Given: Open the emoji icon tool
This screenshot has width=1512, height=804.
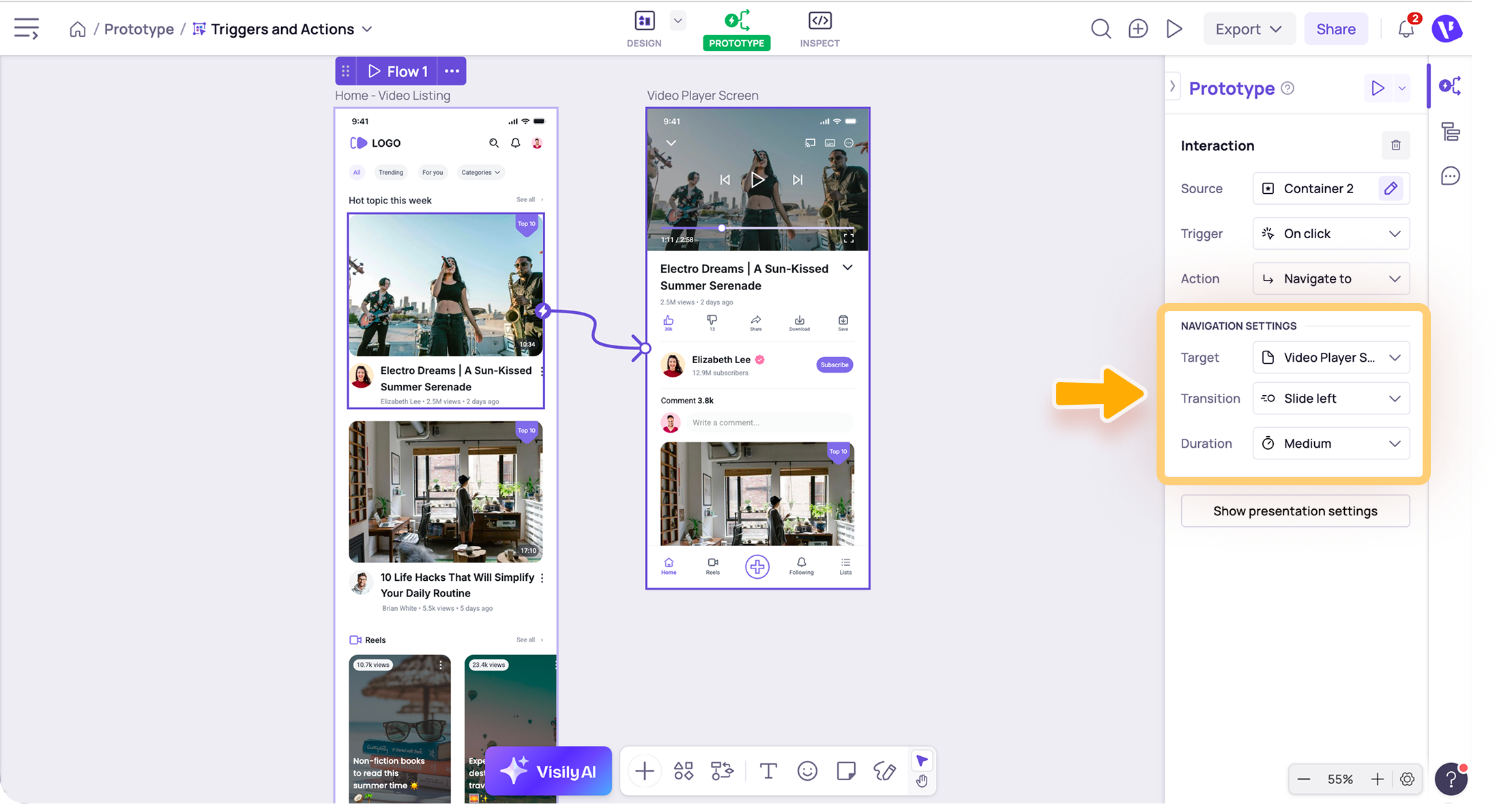Looking at the screenshot, I should pos(807,771).
